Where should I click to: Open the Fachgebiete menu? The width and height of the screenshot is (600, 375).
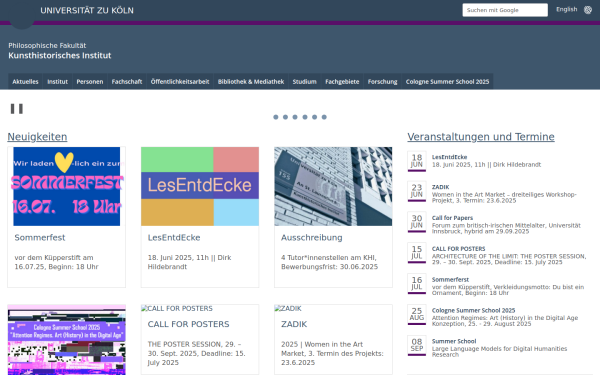342,82
